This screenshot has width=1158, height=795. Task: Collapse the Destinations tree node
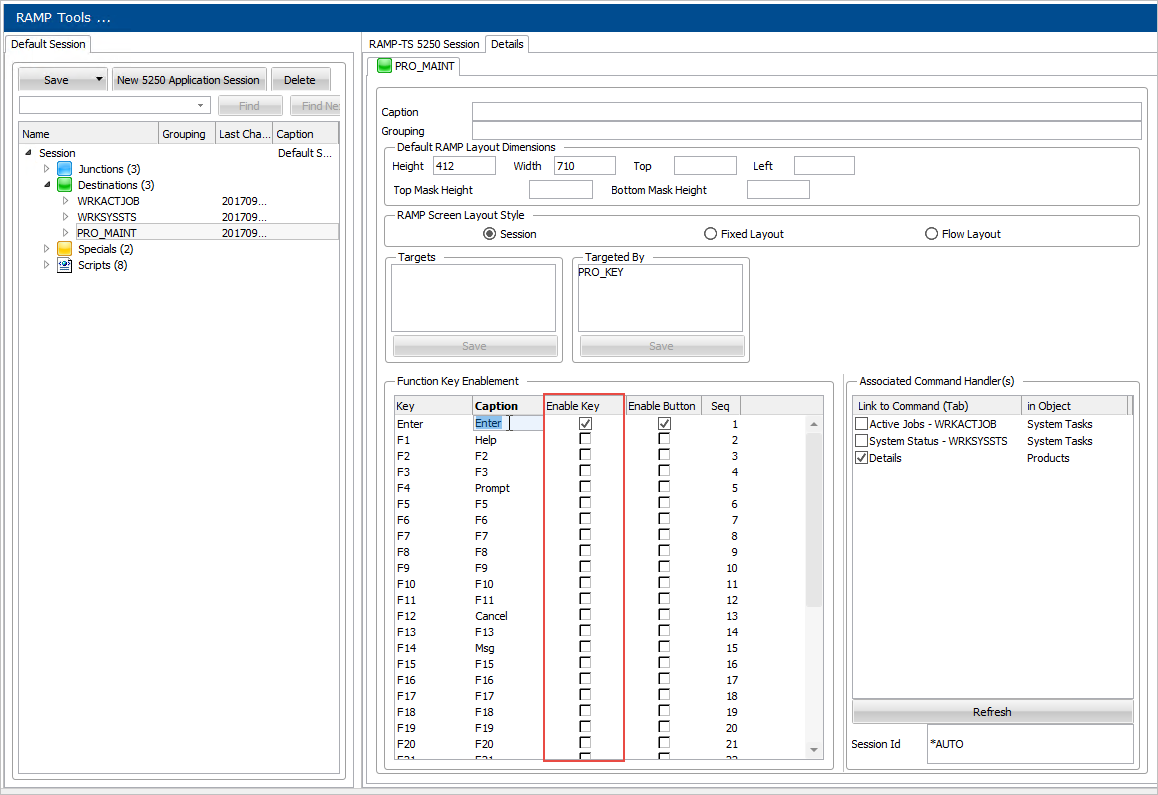click(46, 185)
